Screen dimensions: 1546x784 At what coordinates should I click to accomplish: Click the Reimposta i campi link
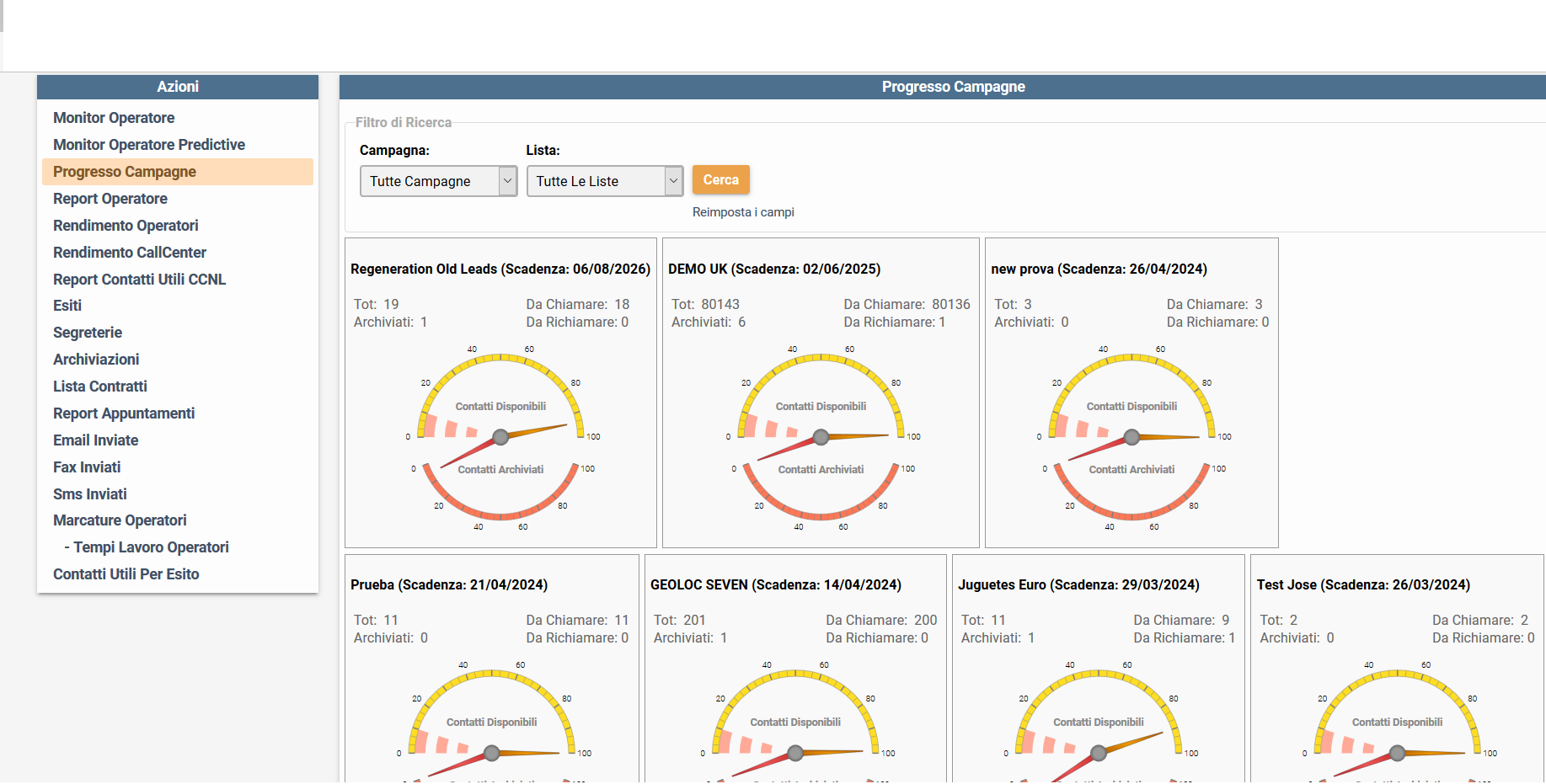743,212
